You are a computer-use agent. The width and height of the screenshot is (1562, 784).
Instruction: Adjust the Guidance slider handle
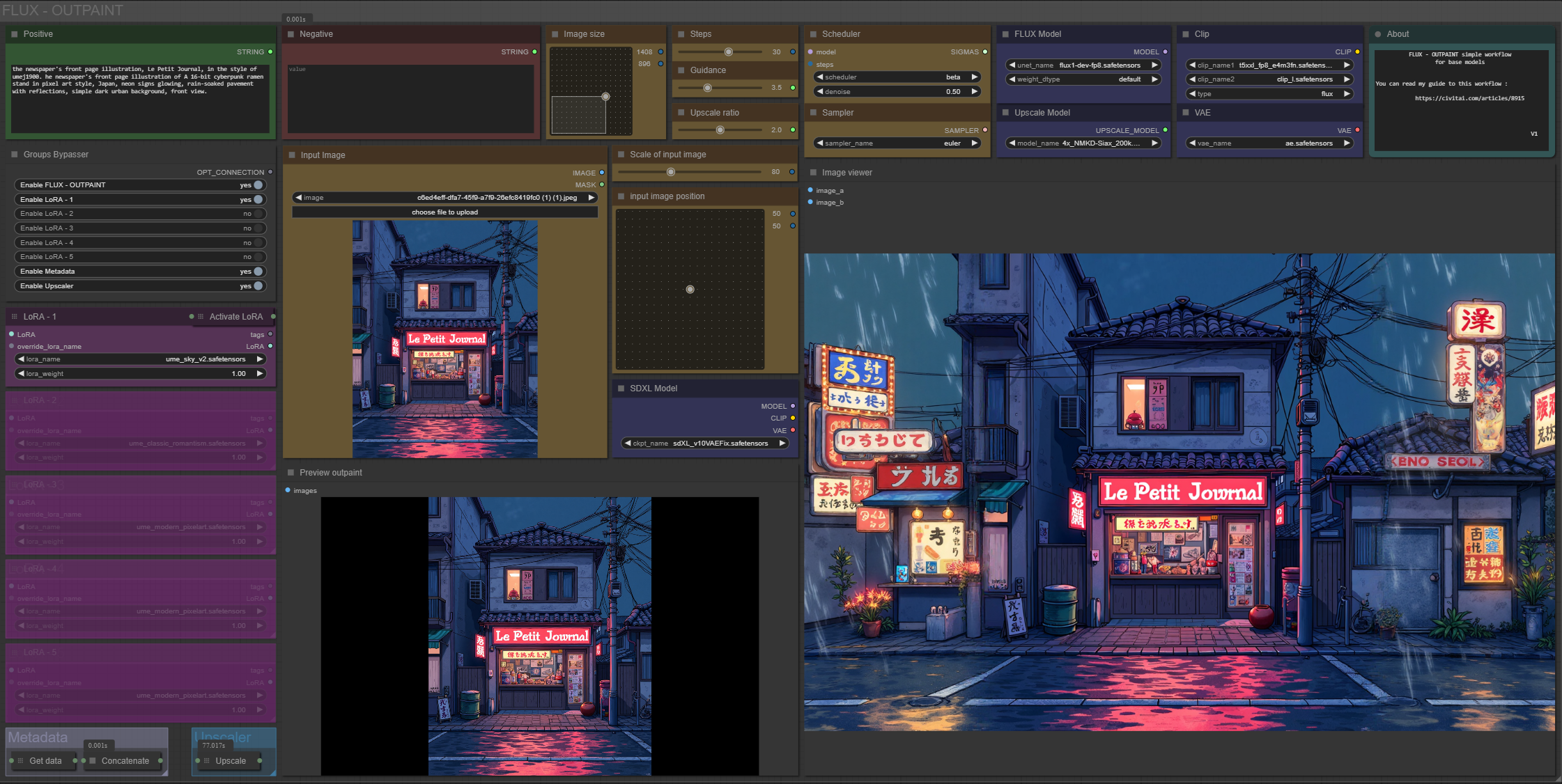(707, 88)
